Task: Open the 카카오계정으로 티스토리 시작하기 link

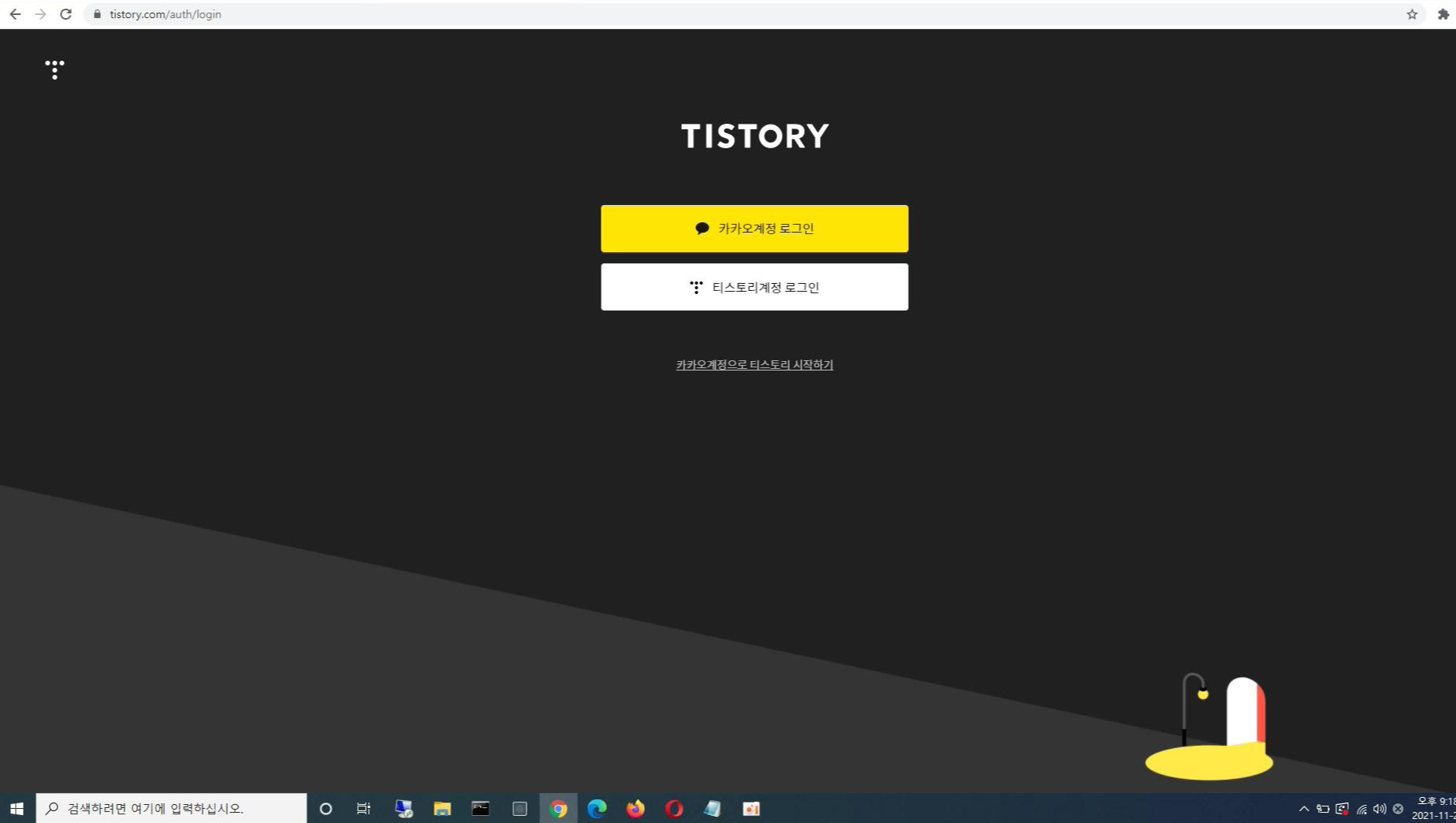Action: click(x=754, y=365)
